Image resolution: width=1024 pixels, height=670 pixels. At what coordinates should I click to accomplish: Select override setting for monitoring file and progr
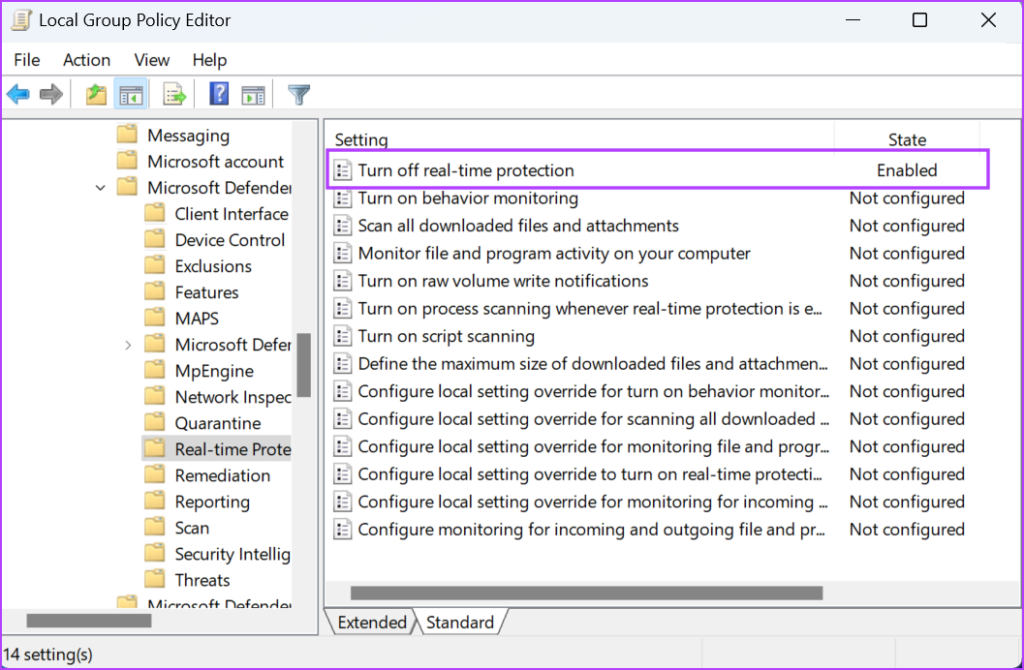(x=593, y=447)
